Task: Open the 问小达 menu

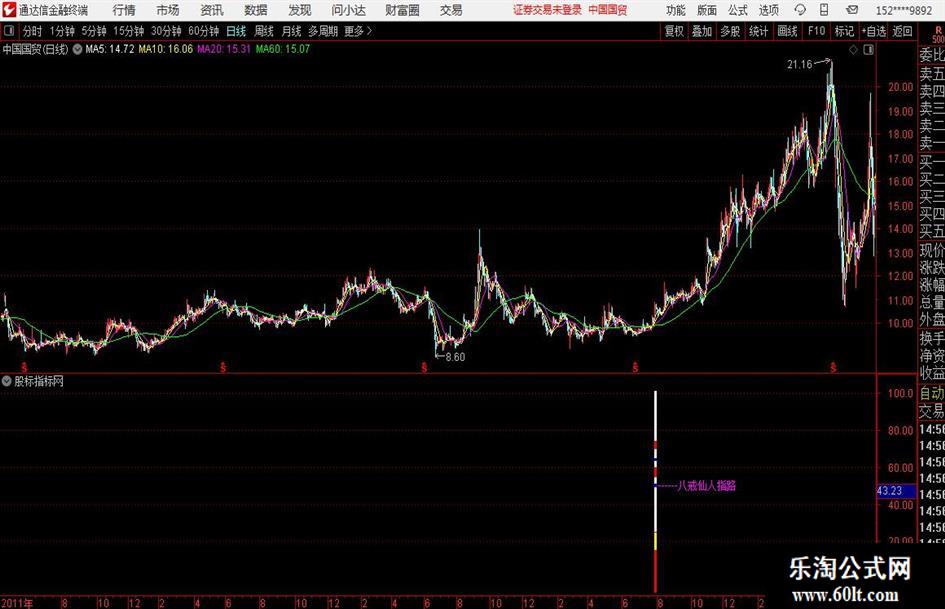Action: (x=348, y=10)
